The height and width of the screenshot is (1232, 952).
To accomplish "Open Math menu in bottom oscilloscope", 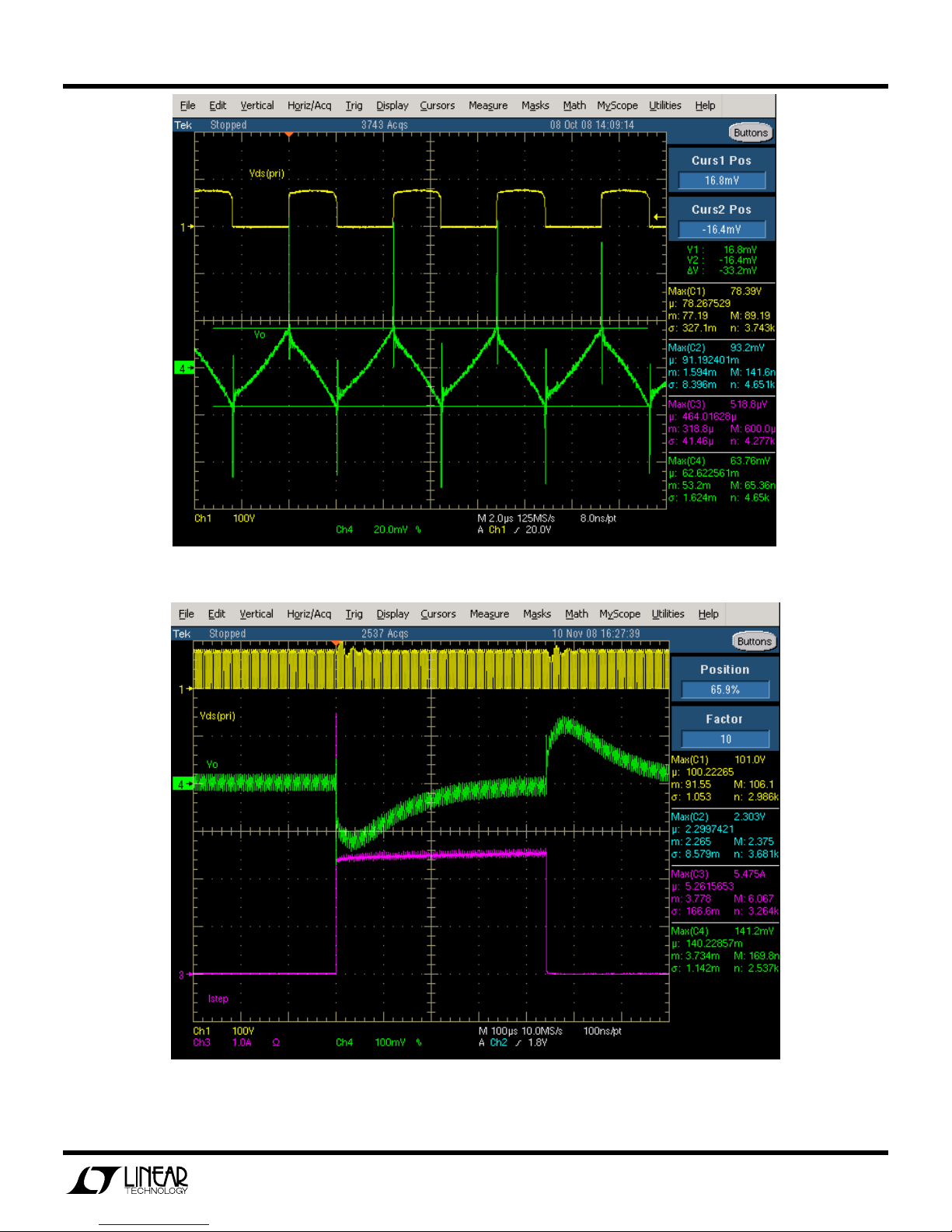I will (577, 614).
